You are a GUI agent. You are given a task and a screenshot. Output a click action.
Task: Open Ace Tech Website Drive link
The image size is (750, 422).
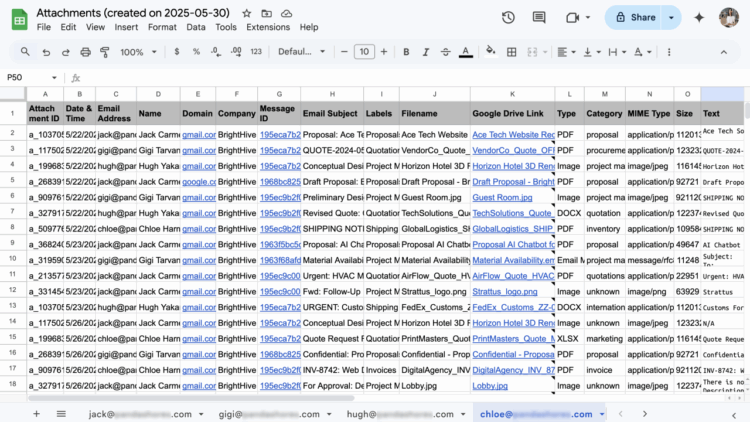[x=513, y=134]
